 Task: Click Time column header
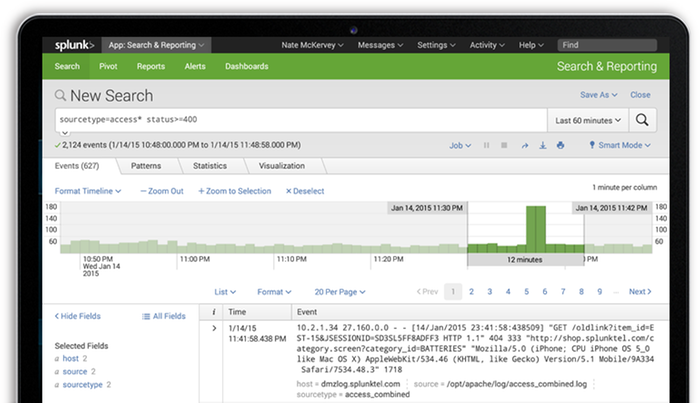click(x=237, y=312)
